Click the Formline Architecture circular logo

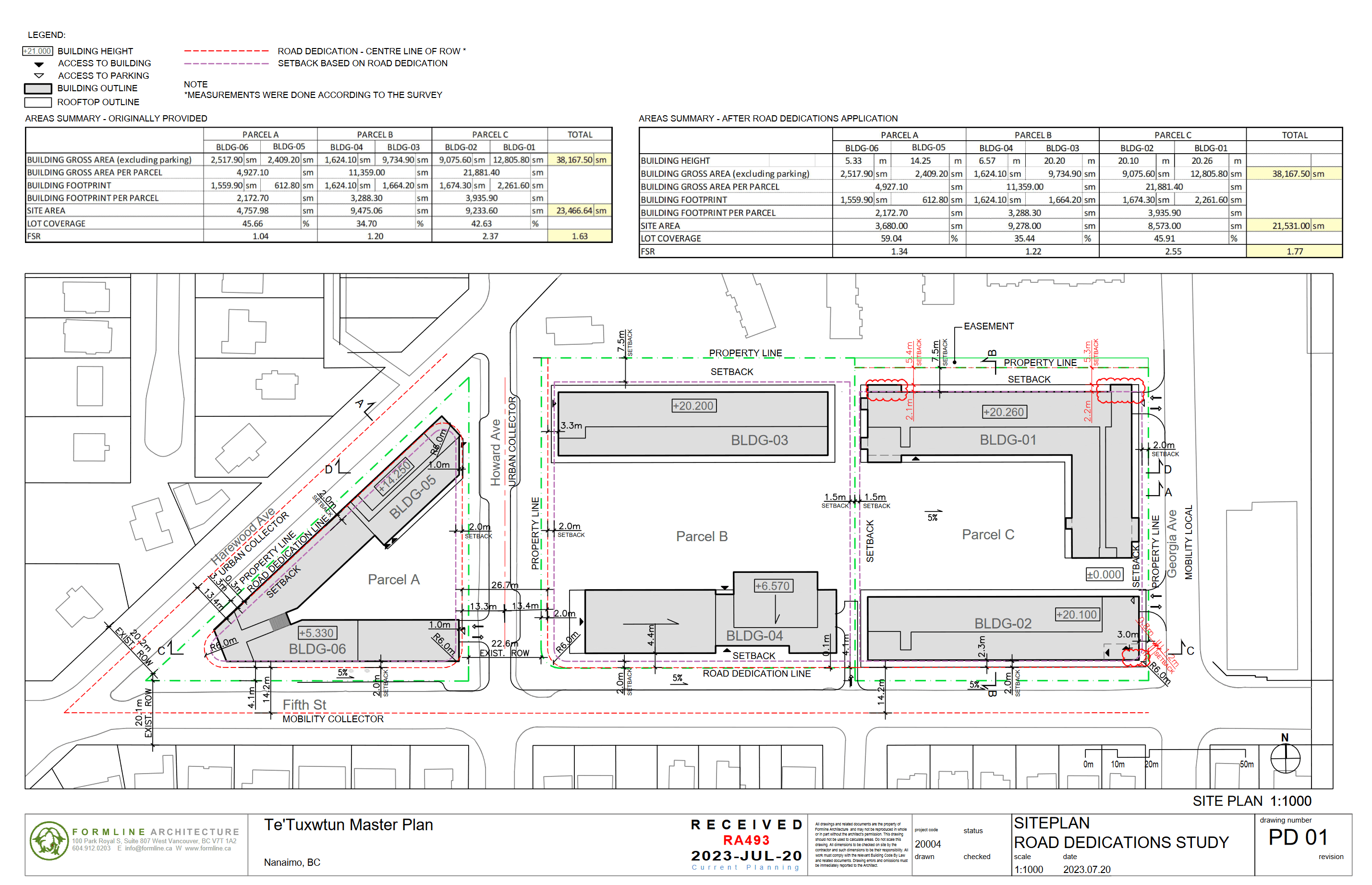pyautogui.click(x=49, y=840)
